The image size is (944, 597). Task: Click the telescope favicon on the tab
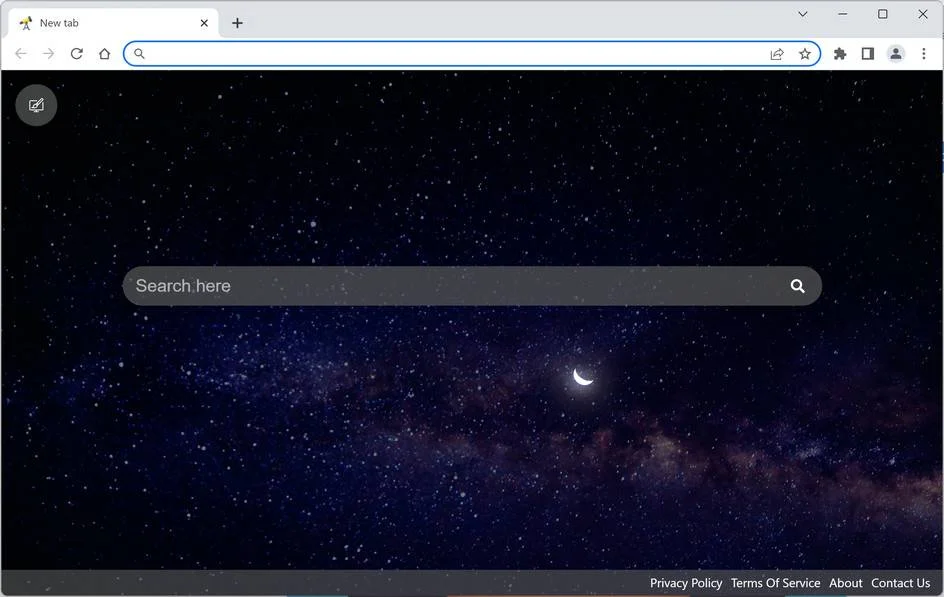click(25, 23)
